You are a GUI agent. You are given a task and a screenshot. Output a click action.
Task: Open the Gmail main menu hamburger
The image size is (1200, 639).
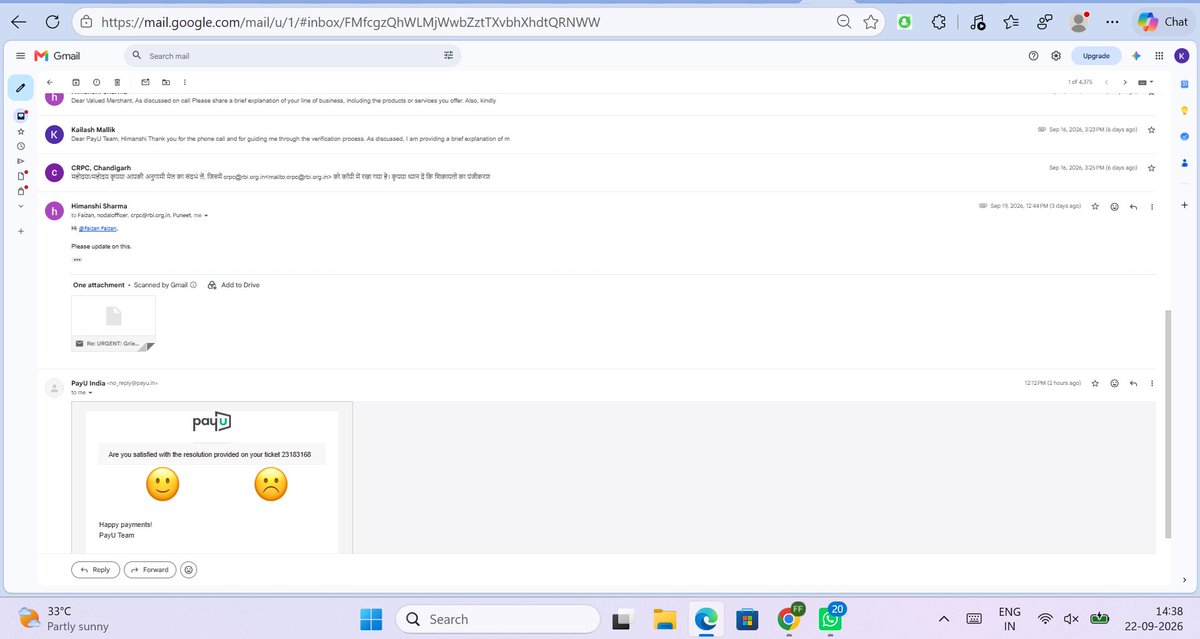[x=20, y=56]
